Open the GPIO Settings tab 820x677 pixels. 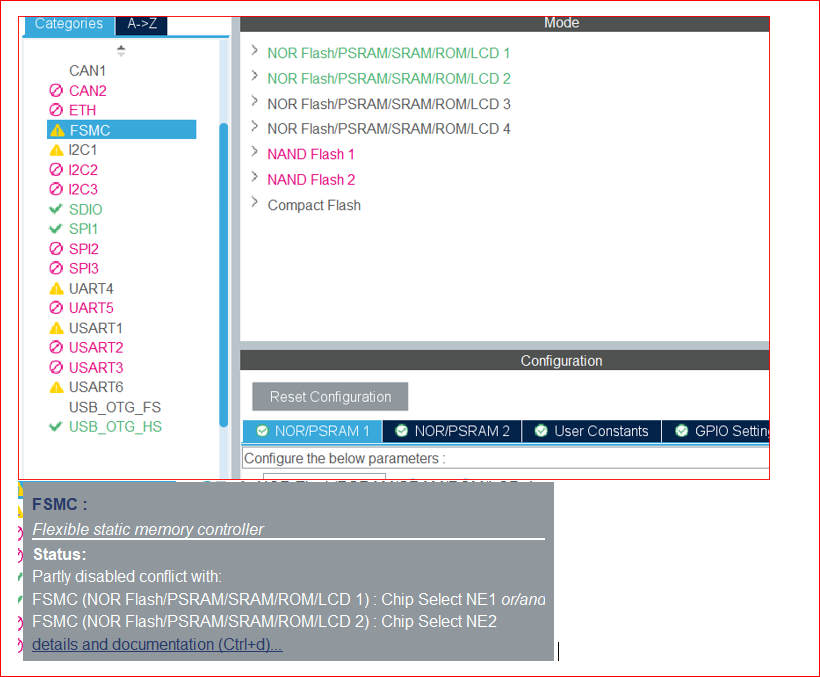point(716,431)
